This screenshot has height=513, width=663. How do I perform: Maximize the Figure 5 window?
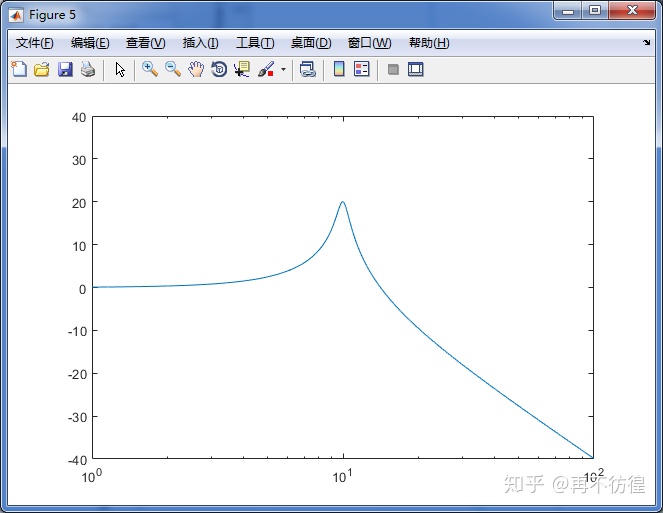coord(595,10)
